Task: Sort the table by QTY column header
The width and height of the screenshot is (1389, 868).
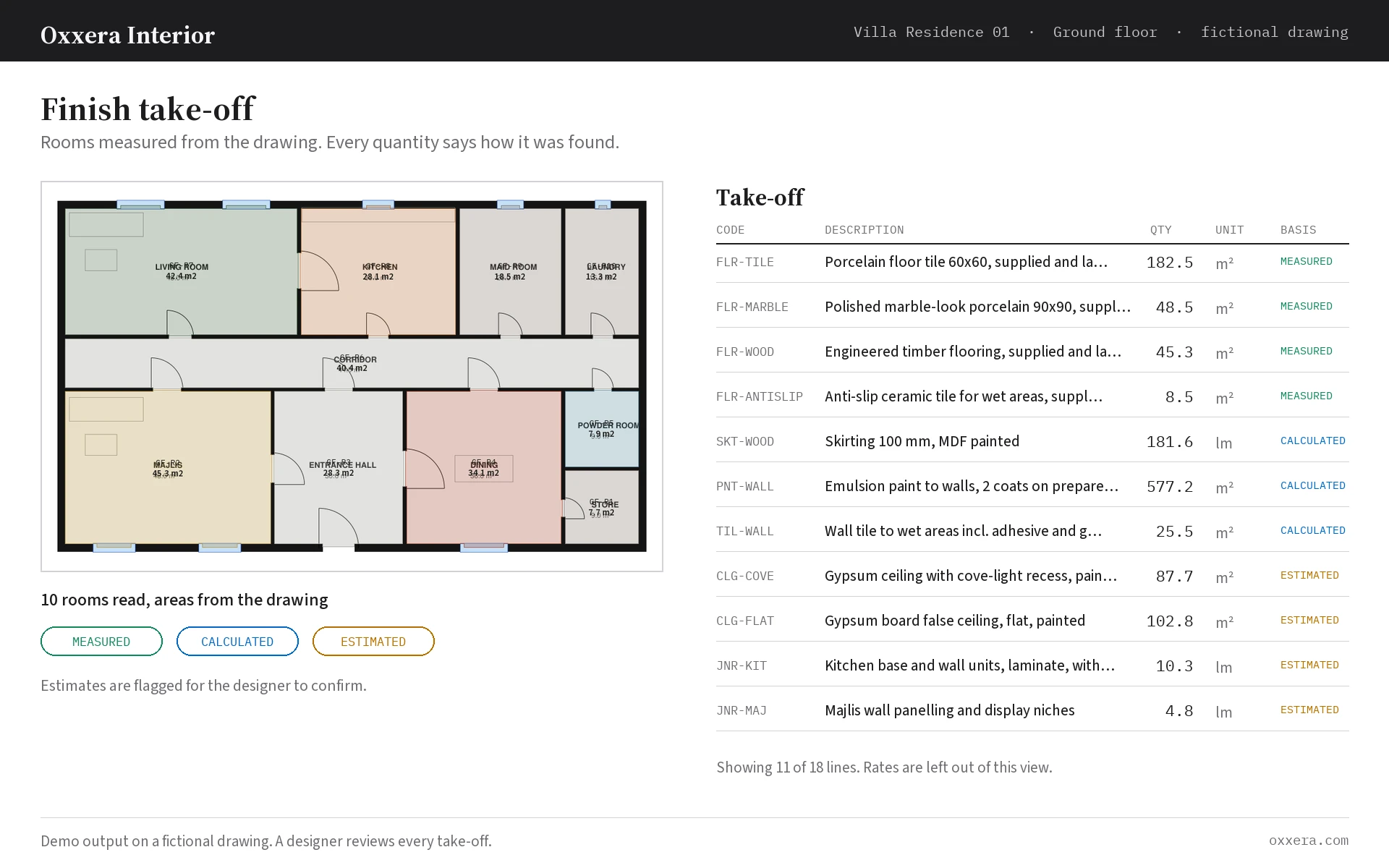Action: pos(1160,230)
